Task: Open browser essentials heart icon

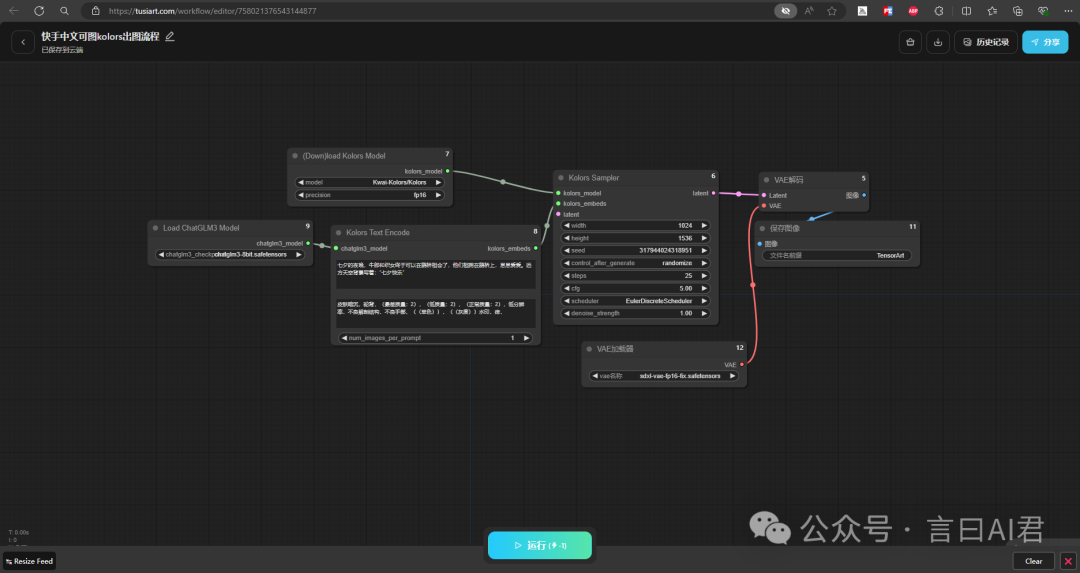Action: (1043, 11)
